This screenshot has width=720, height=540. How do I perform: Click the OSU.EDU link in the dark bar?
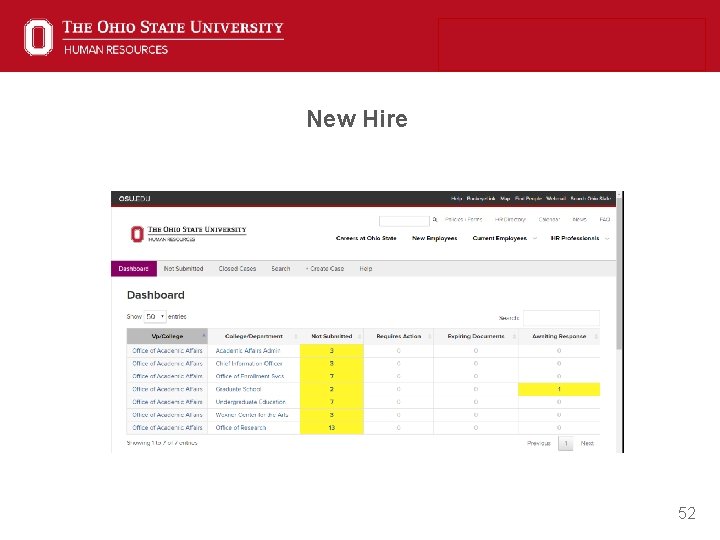135,198
